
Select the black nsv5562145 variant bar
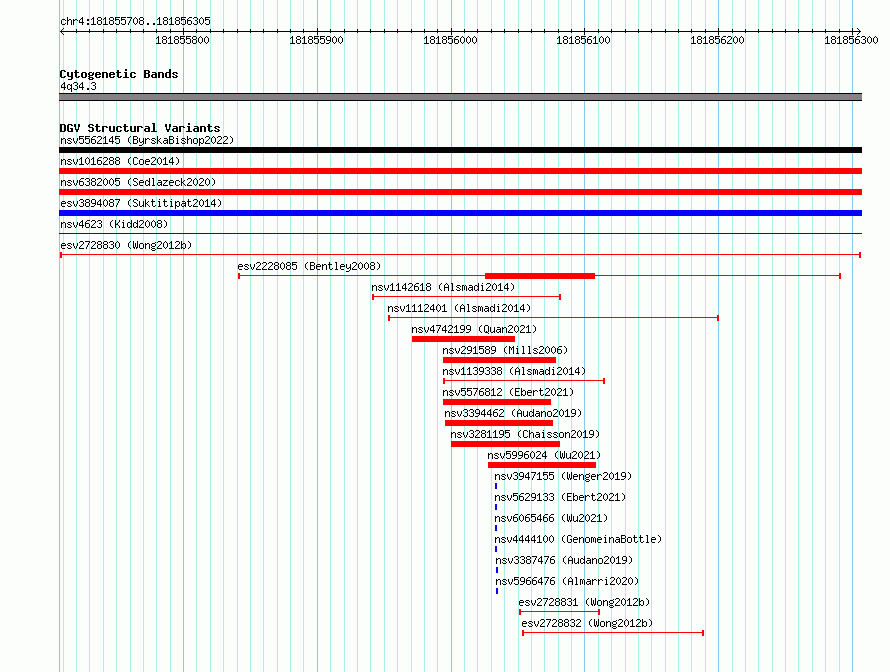pyautogui.click(x=460, y=150)
